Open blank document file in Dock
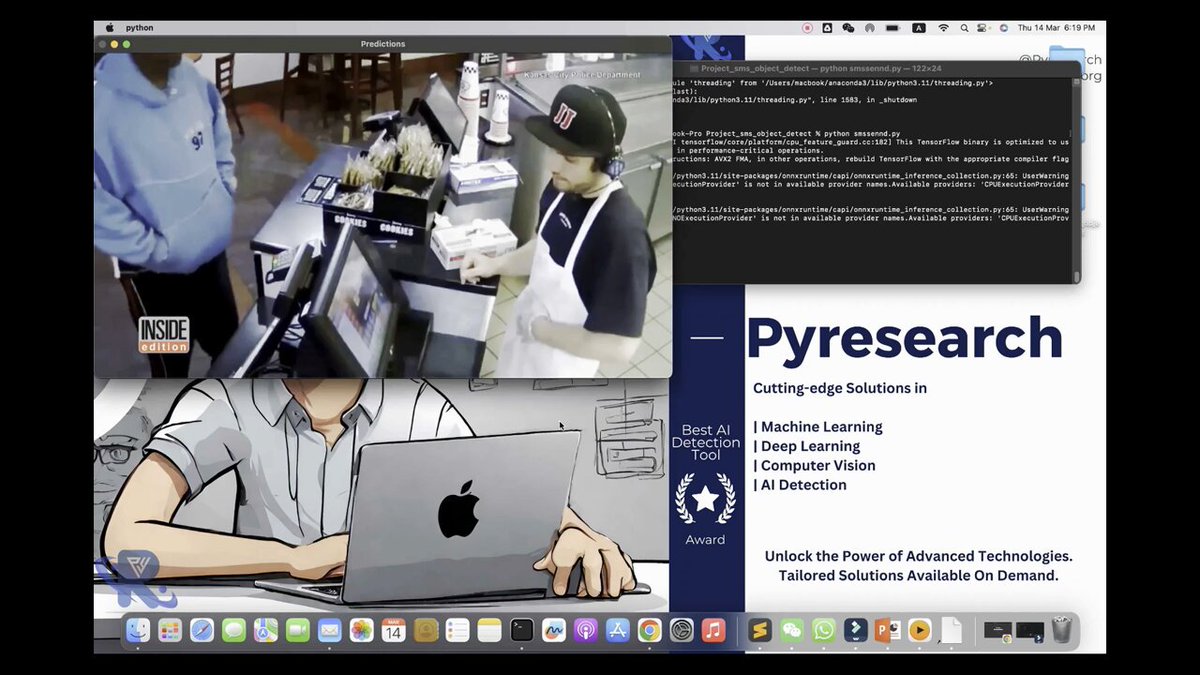1200x675 pixels. tap(951, 630)
